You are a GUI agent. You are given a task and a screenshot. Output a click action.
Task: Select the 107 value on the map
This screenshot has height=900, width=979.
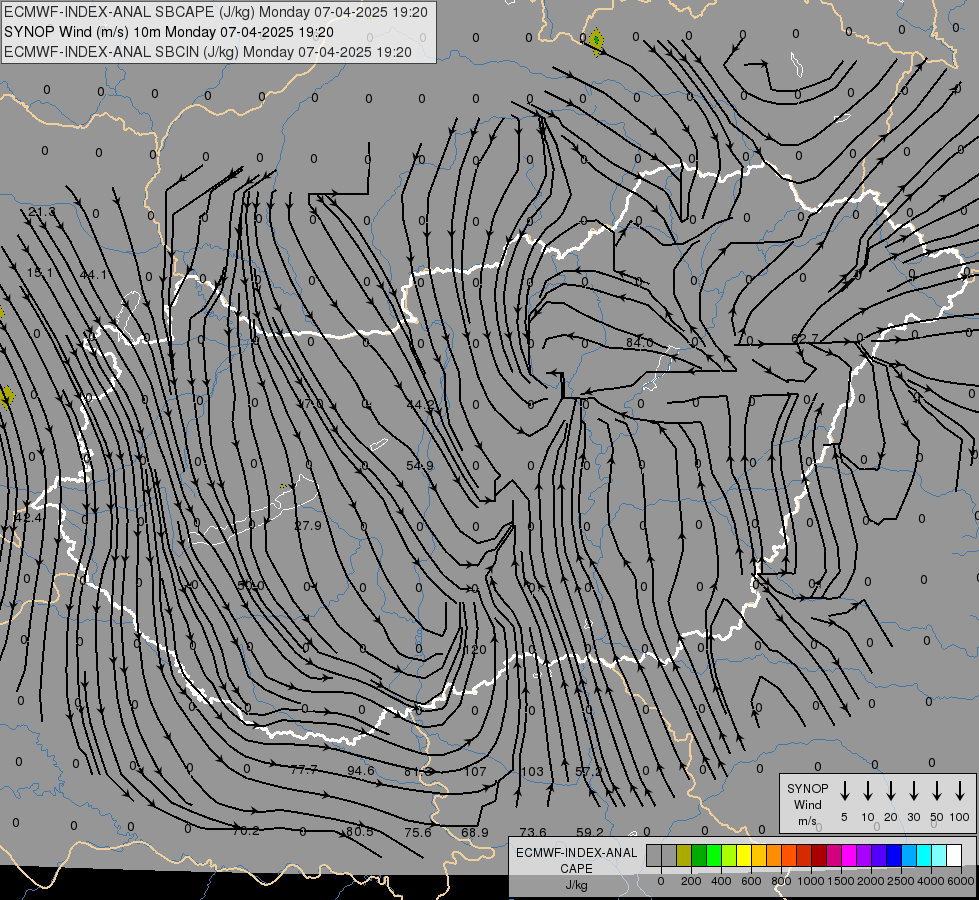point(475,771)
